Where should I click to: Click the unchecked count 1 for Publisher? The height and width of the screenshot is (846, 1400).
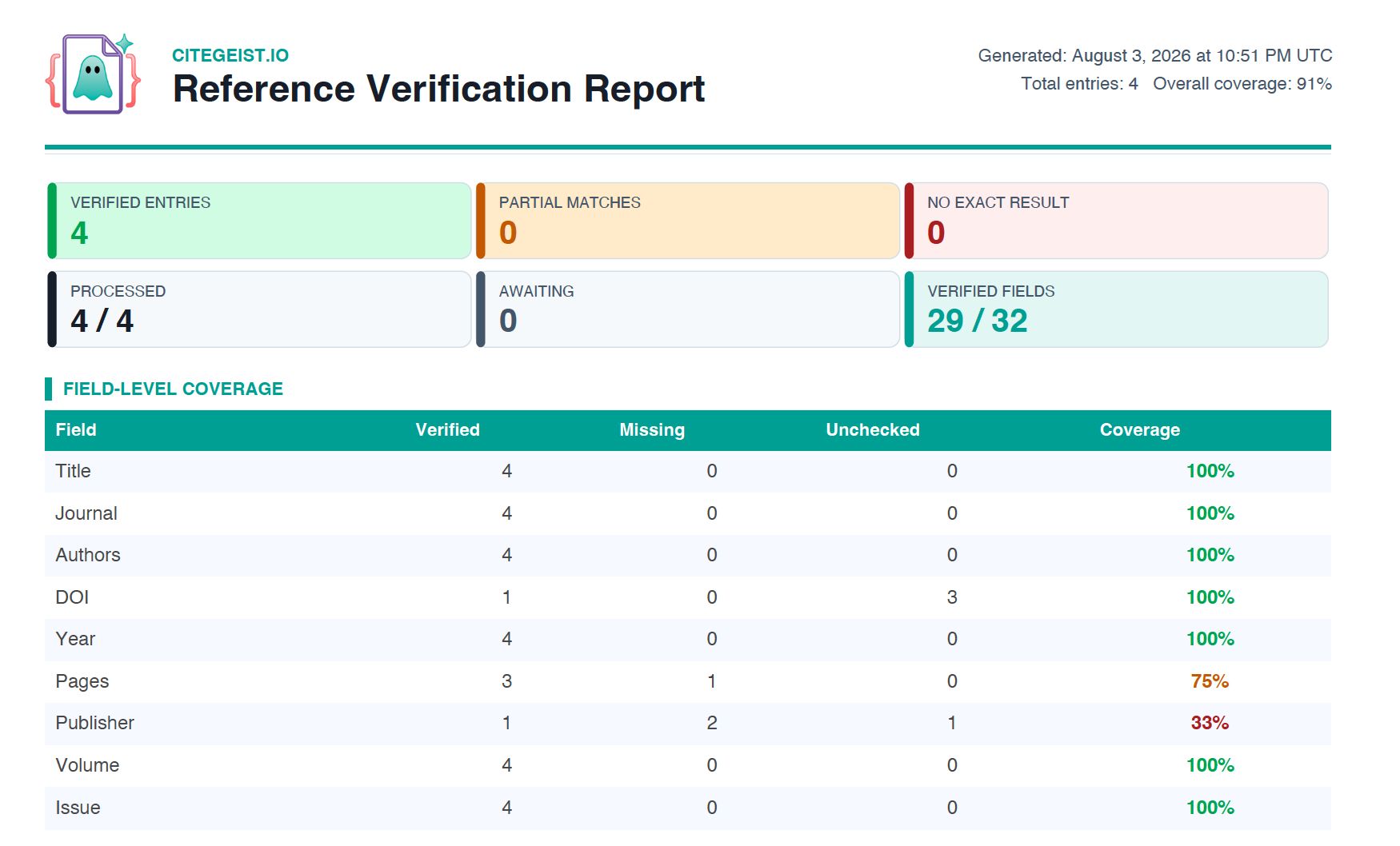pyautogui.click(x=952, y=723)
